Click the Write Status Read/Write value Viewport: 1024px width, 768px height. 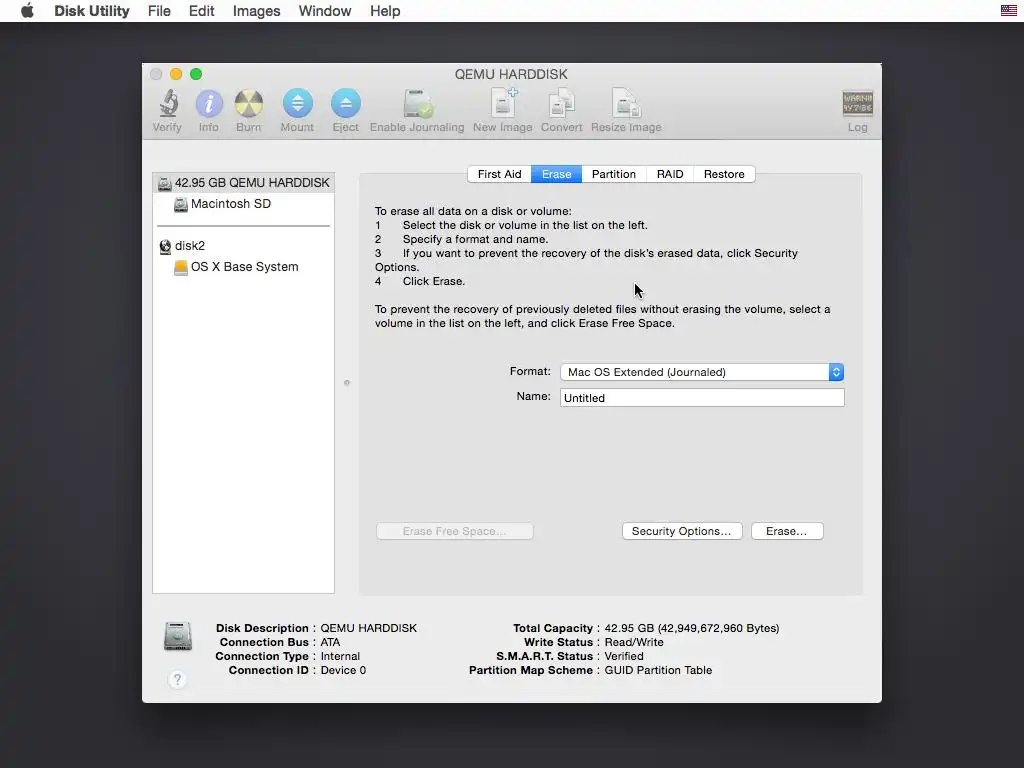pyautogui.click(x=634, y=643)
